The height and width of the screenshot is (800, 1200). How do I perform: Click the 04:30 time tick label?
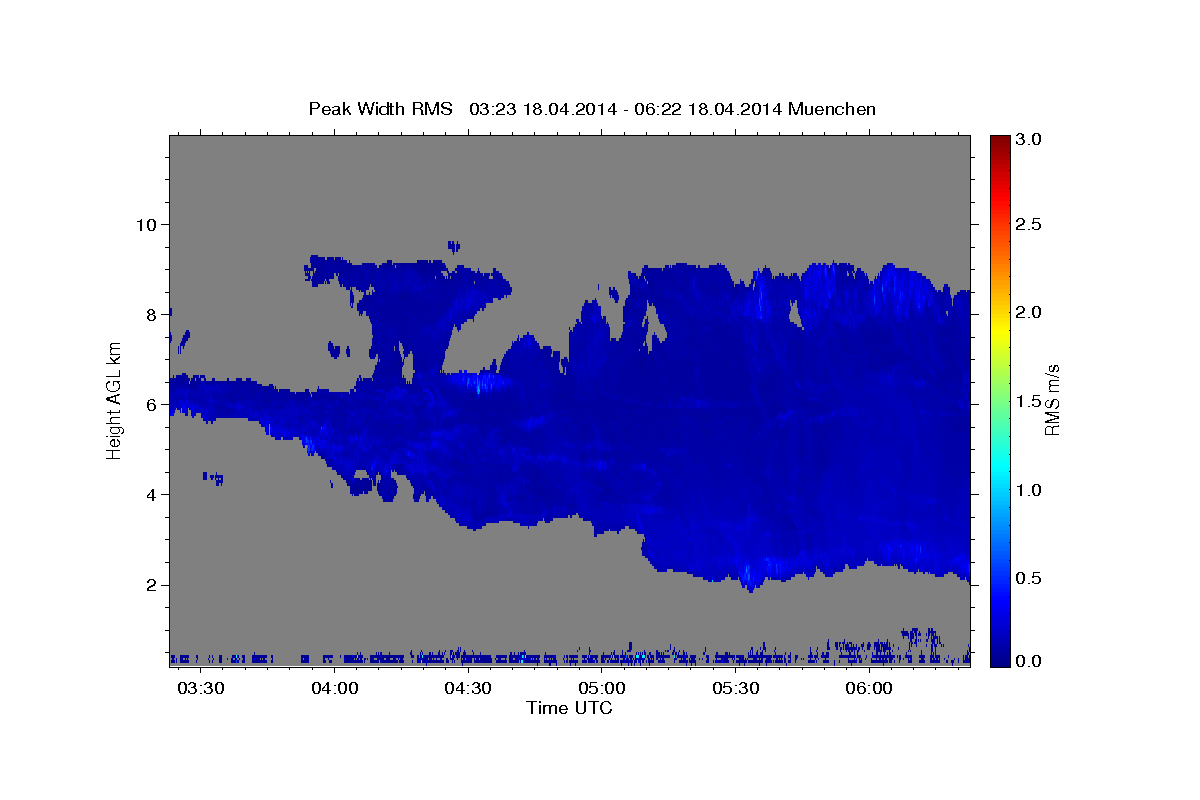[468, 689]
